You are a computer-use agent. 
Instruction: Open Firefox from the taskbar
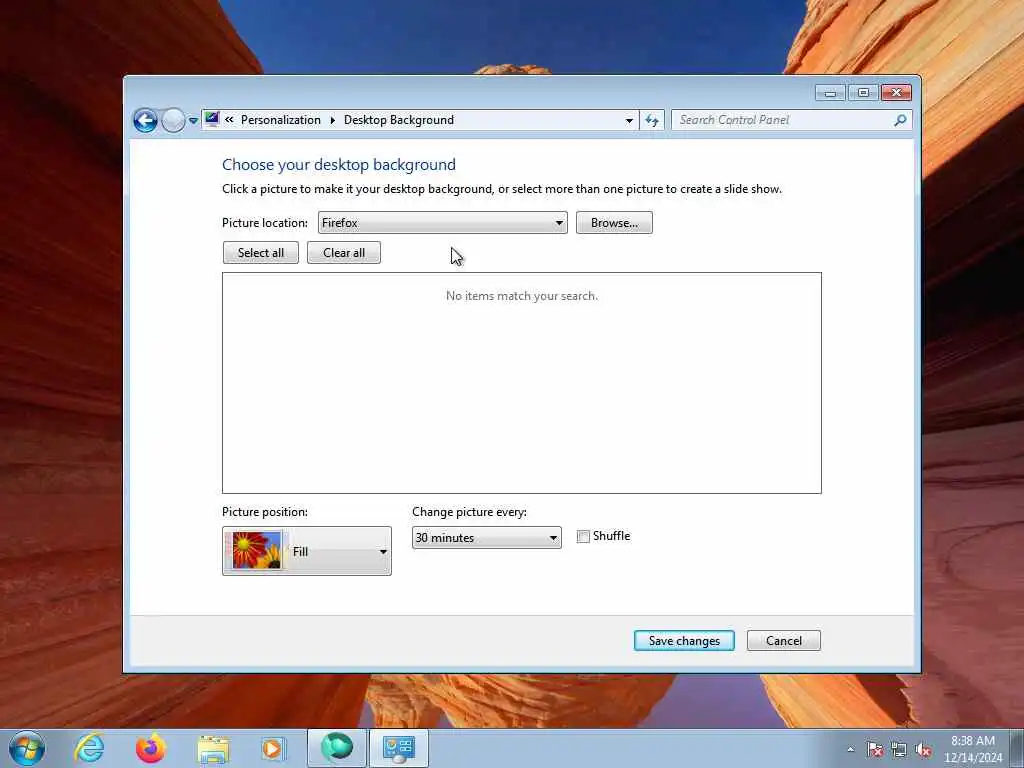151,748
